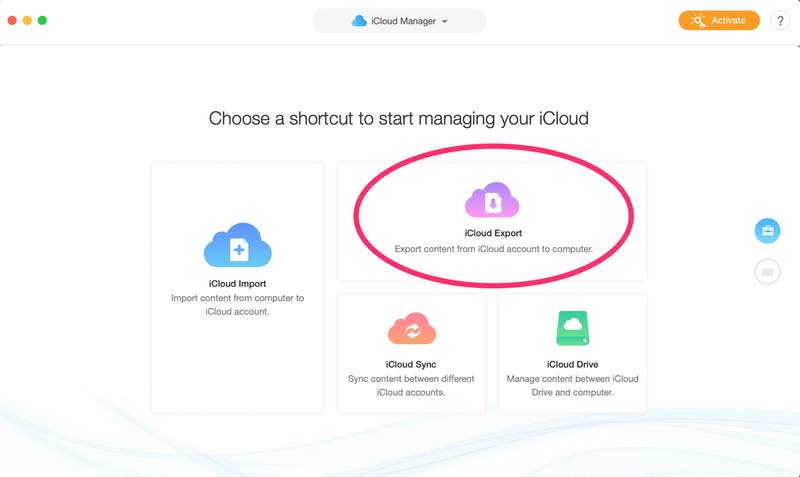Viewport: 800px width, 477px height.
Task: Click the iCloud Import cloud icon
Action: (x=238, y=245)
